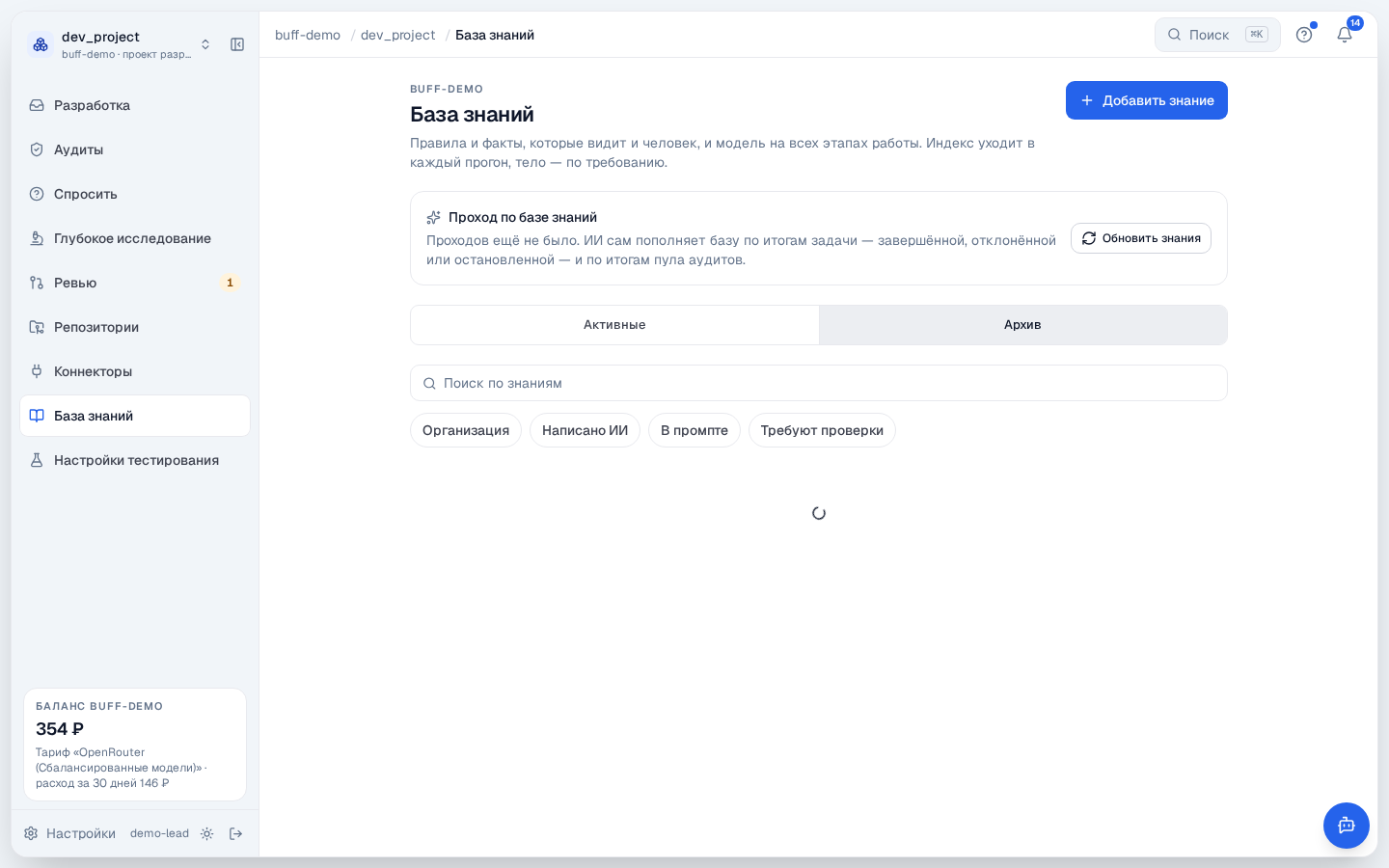This screenshot has width=1389, height=868.
Task: Switch to the Активные tab
Action: click(x=614, y=325)
